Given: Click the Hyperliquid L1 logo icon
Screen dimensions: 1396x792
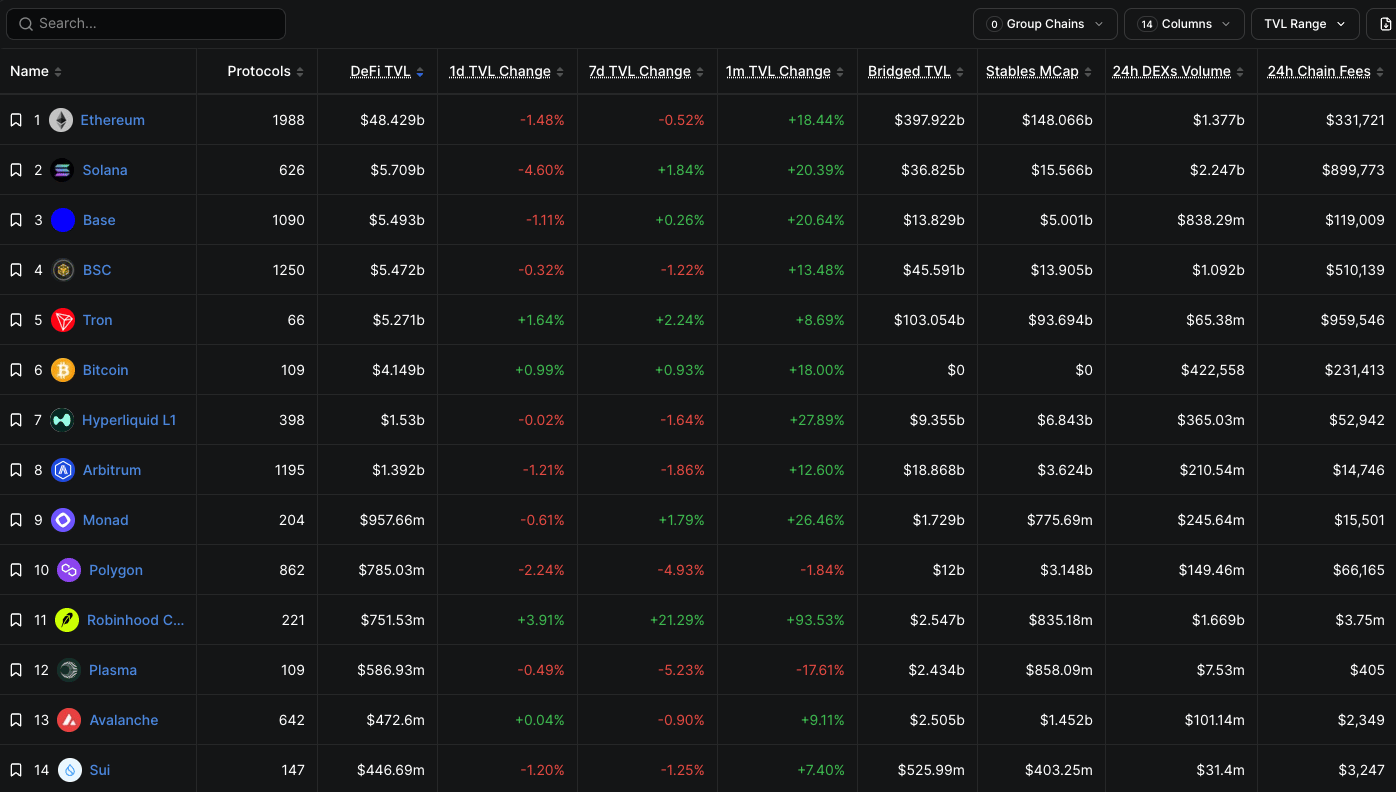Looking at the screenshot, I should pos(62,420).
